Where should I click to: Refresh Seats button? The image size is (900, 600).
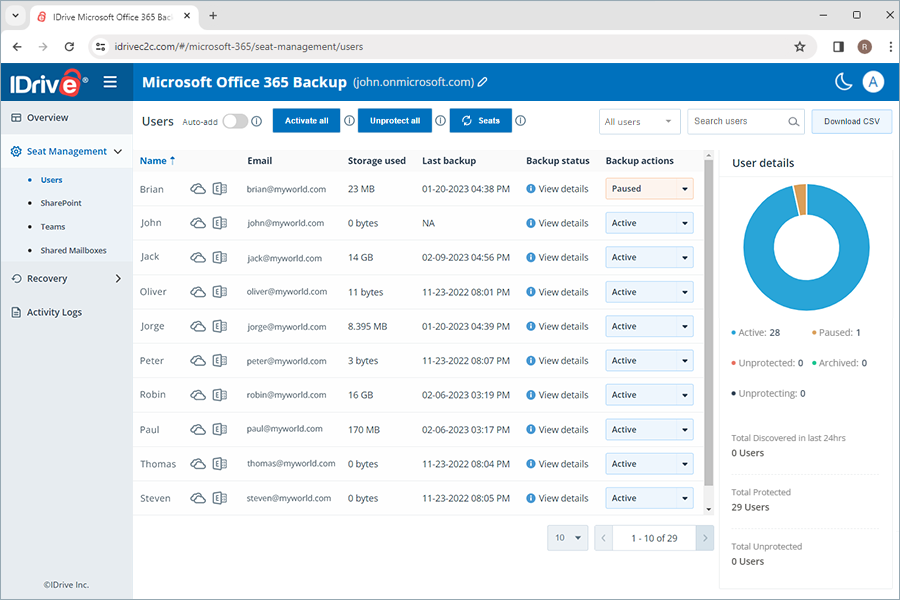(x=481, y=121)
